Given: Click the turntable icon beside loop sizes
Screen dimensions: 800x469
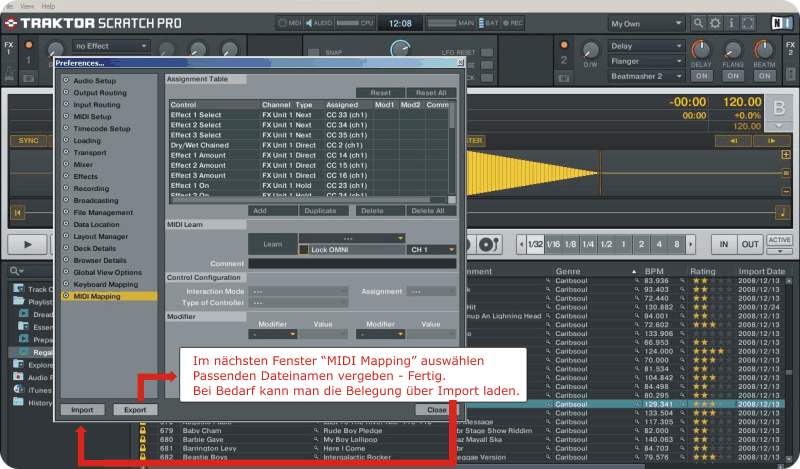Looking at the screenshot, I should pyautogui.click(x=490, y=244).
